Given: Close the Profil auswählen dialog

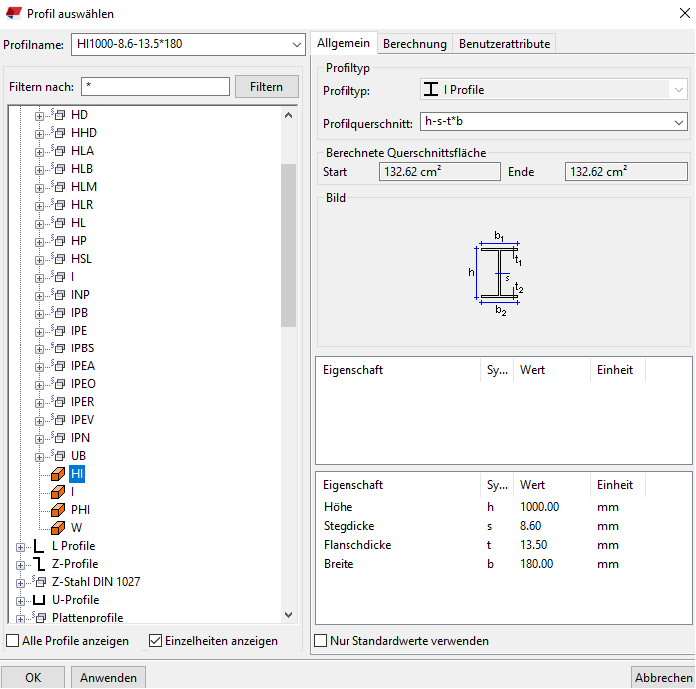Looking at the screenshot, I should click(685, 13).
